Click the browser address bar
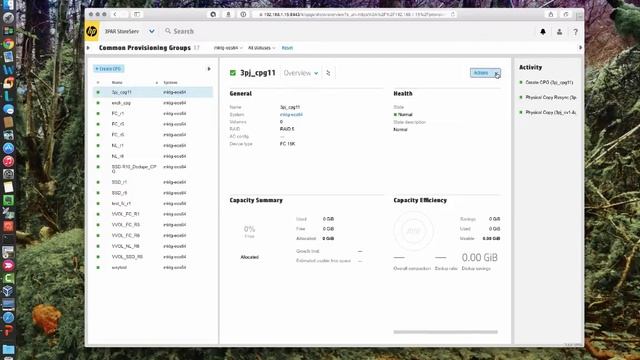Screen dimensions: 640x360 (x=353, y=14)
